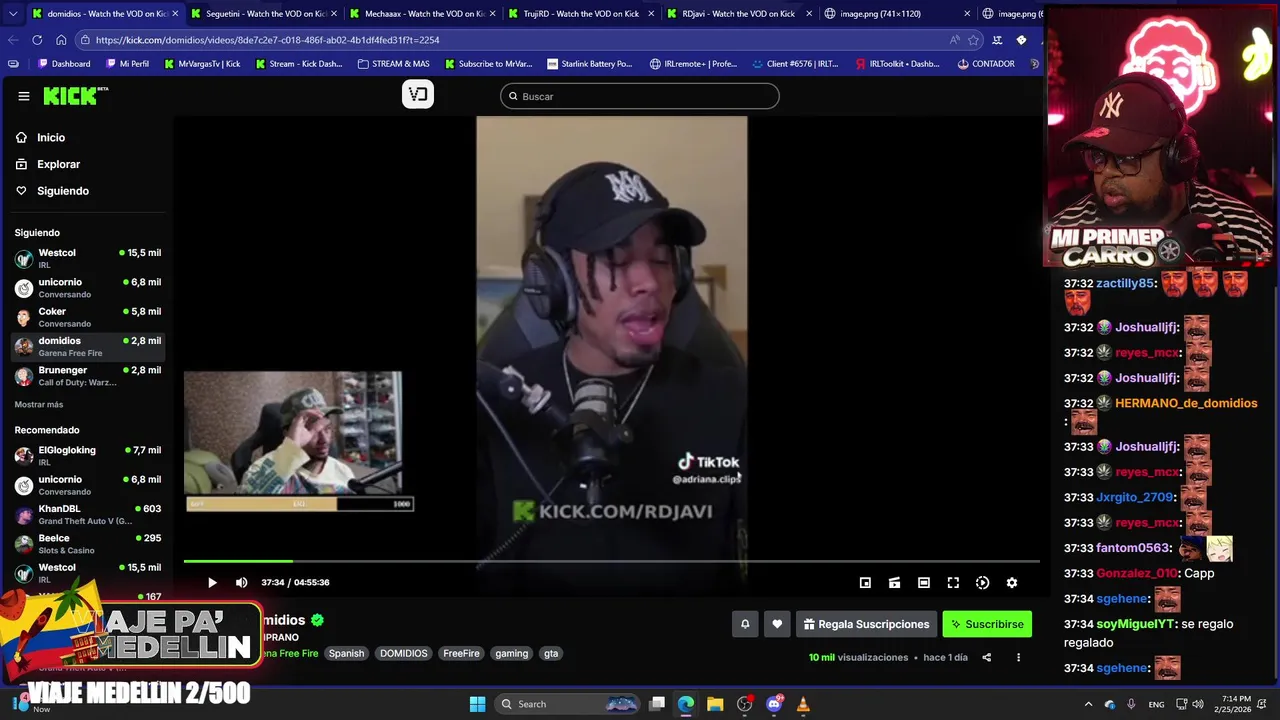Show hidden system tray icons
Screen dimensions: 1280x720
[1089, 704]
